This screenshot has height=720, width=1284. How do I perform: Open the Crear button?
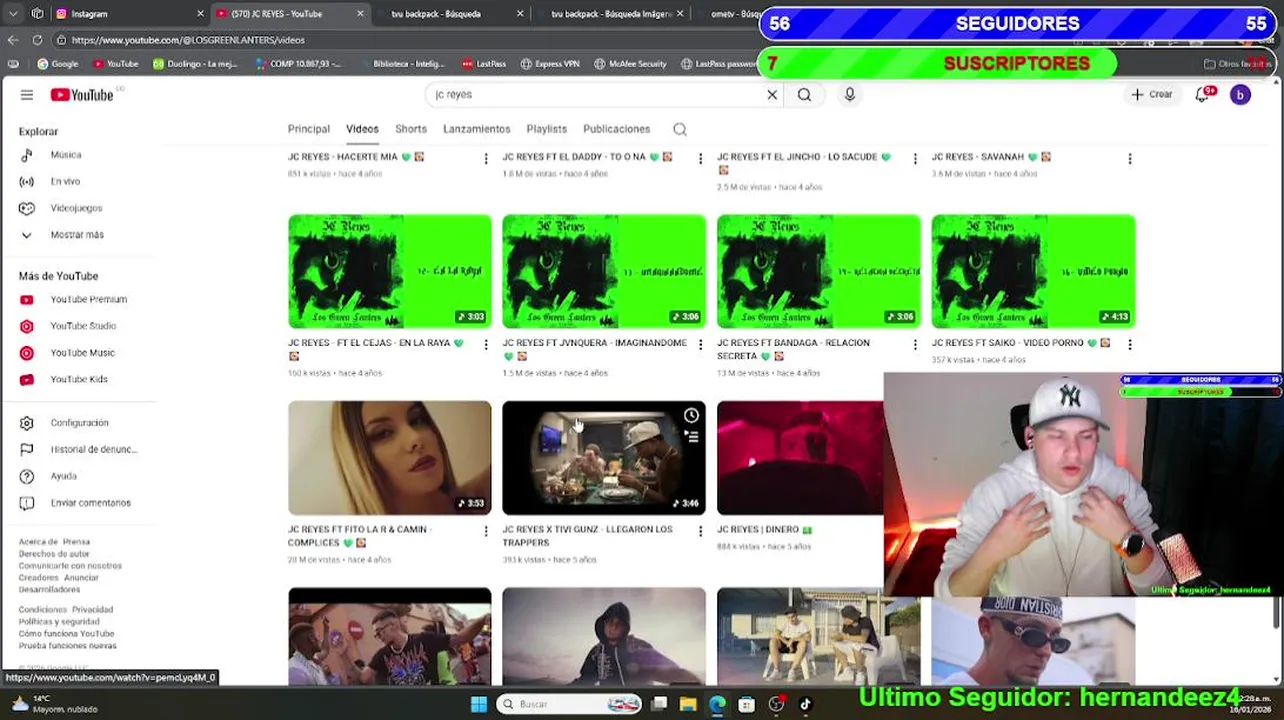(x=1152, y=94)
